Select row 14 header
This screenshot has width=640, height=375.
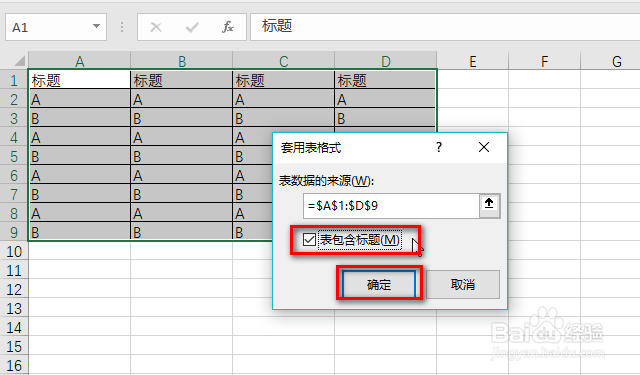14,327
